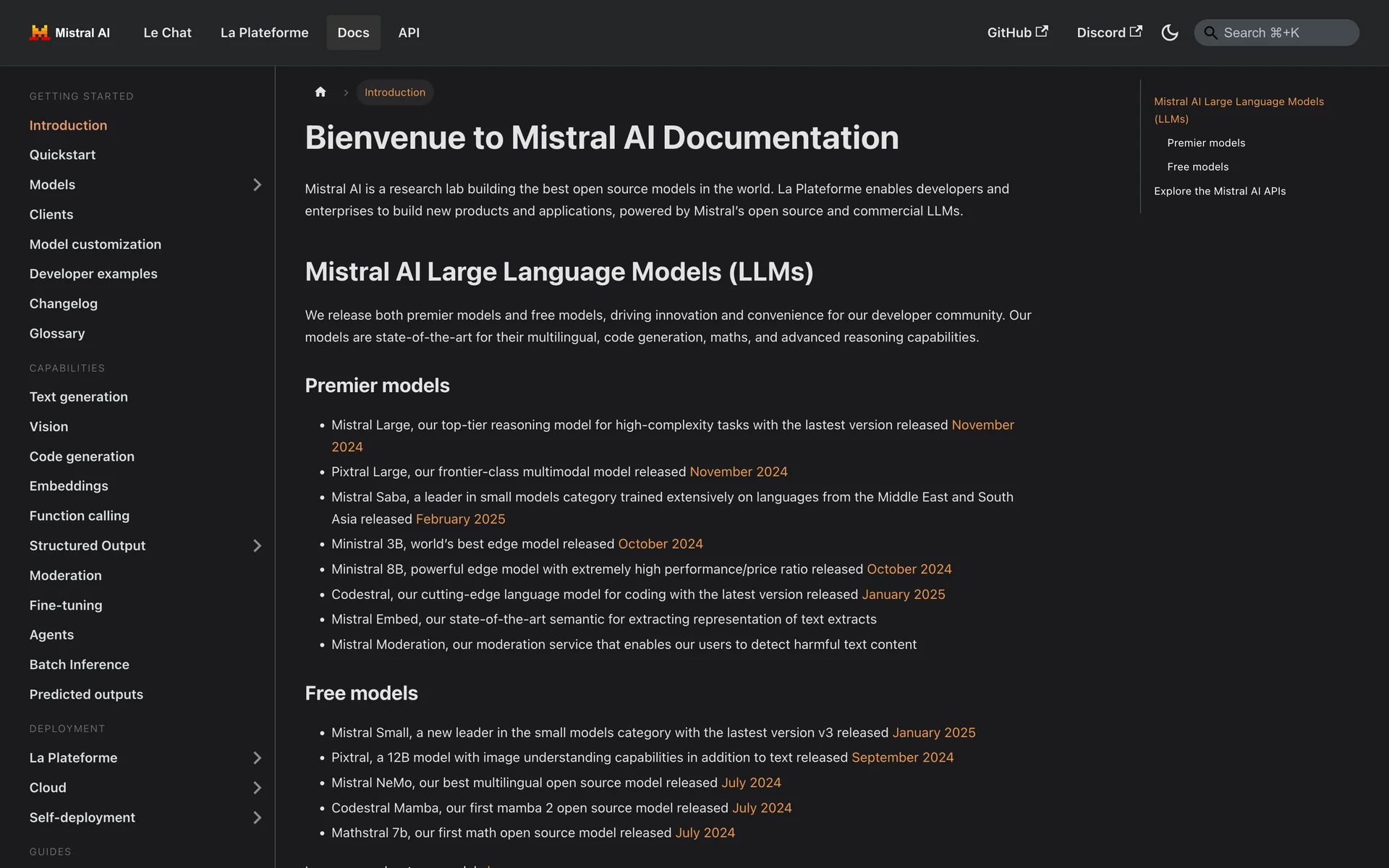Image resolution: width=1389 pixels, height=868 pixels.
Task: Open Discord external link
Action: 1109,33
